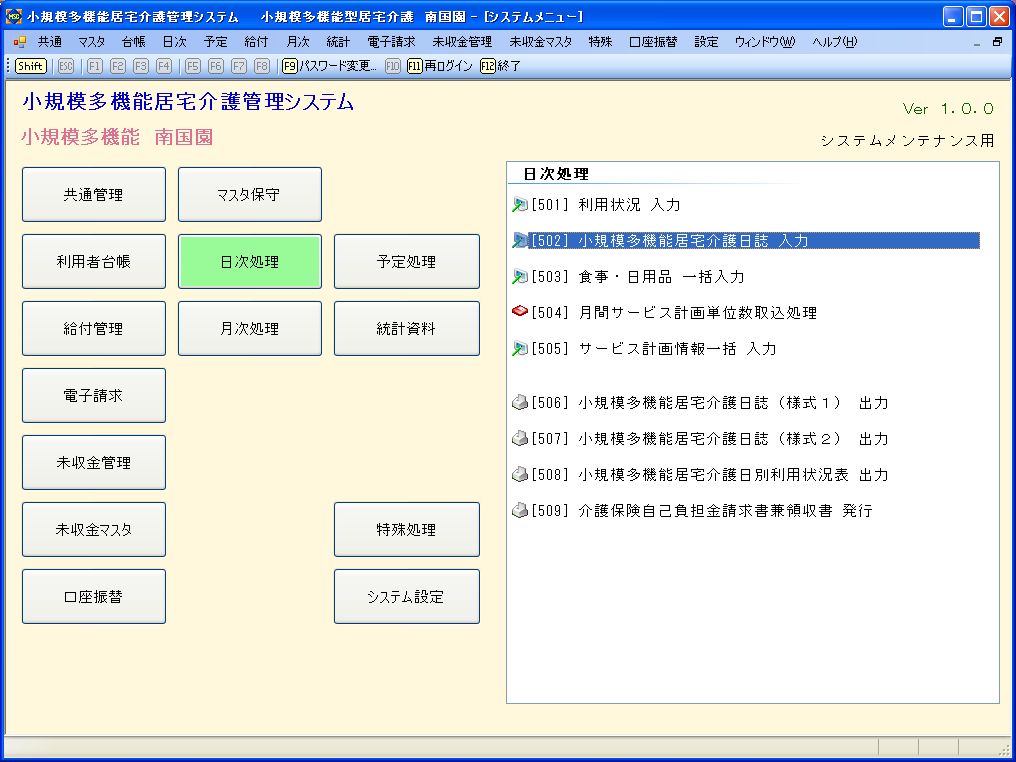The image size is (1016, 762).
Task: Click the システム設定 button
Action: (x=406, y=597)
